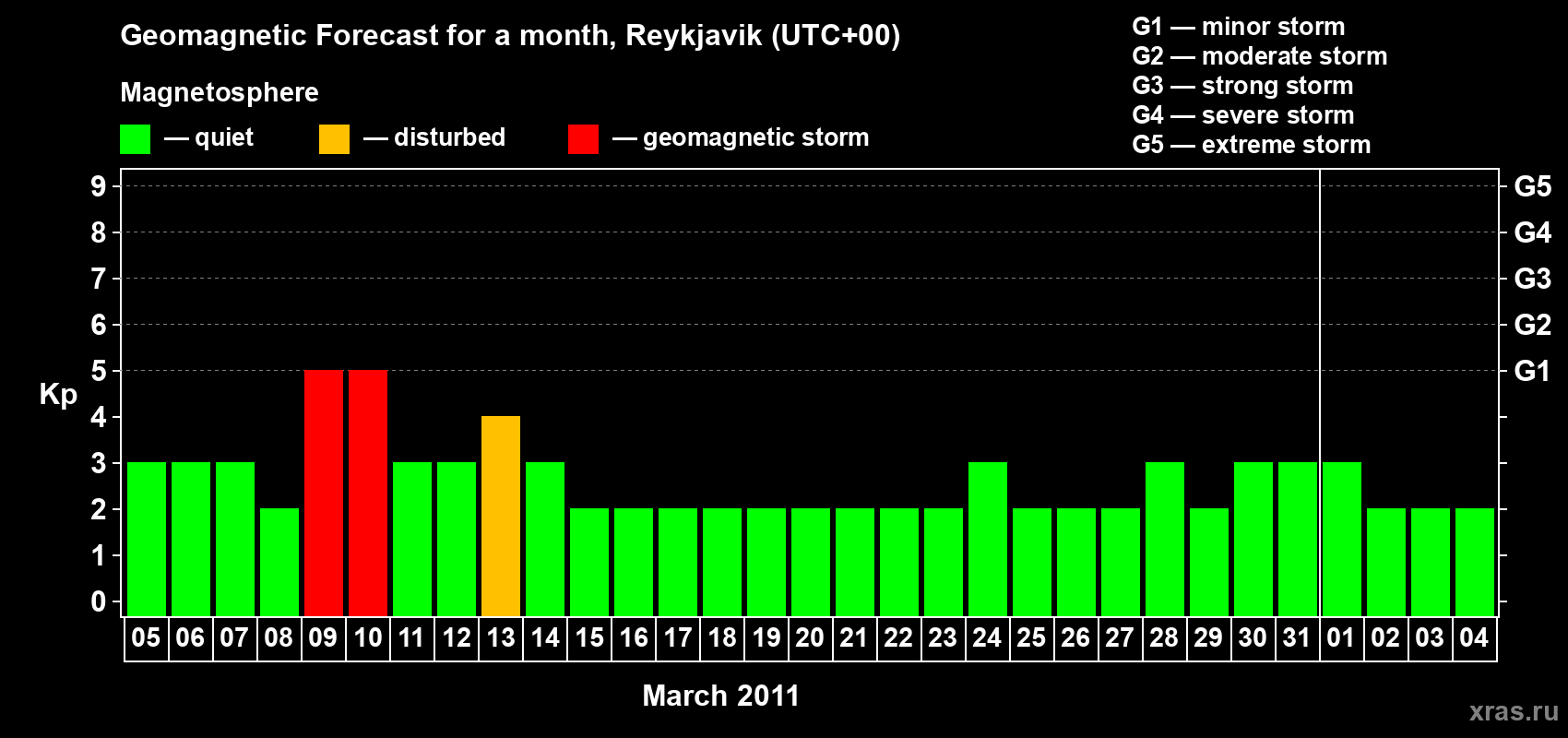This screenshot has width=1568, height=738.
Task: Click the 'G4 — severe storm' legend line
Action: [1243, 115]
